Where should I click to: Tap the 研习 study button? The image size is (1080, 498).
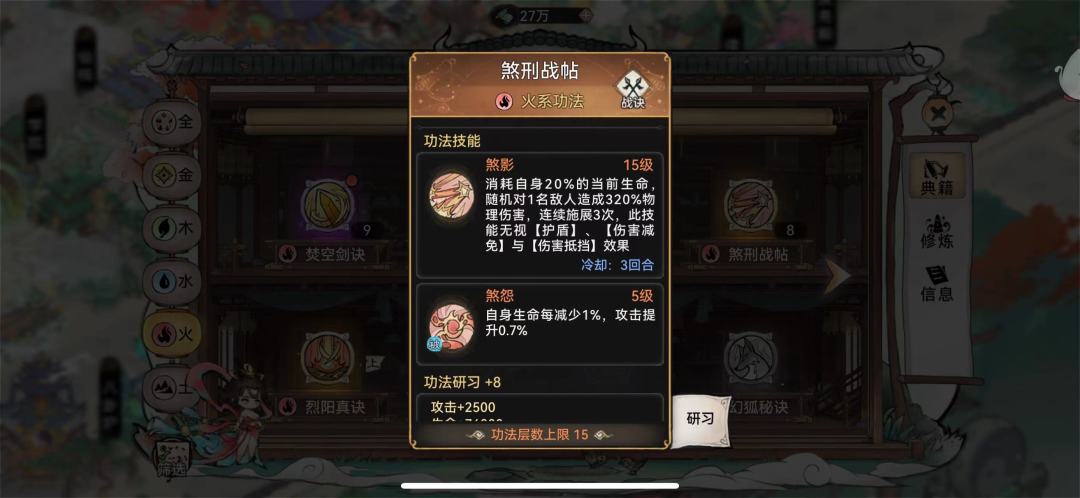pyautogui.click(x=700, y=419)
